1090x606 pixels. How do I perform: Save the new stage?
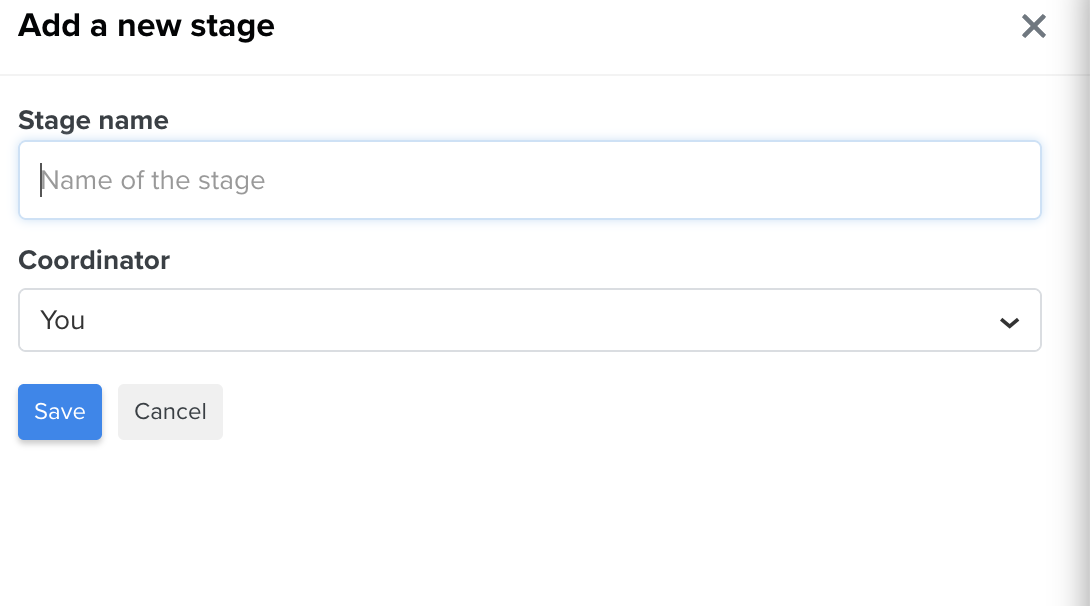click(60, 412)
